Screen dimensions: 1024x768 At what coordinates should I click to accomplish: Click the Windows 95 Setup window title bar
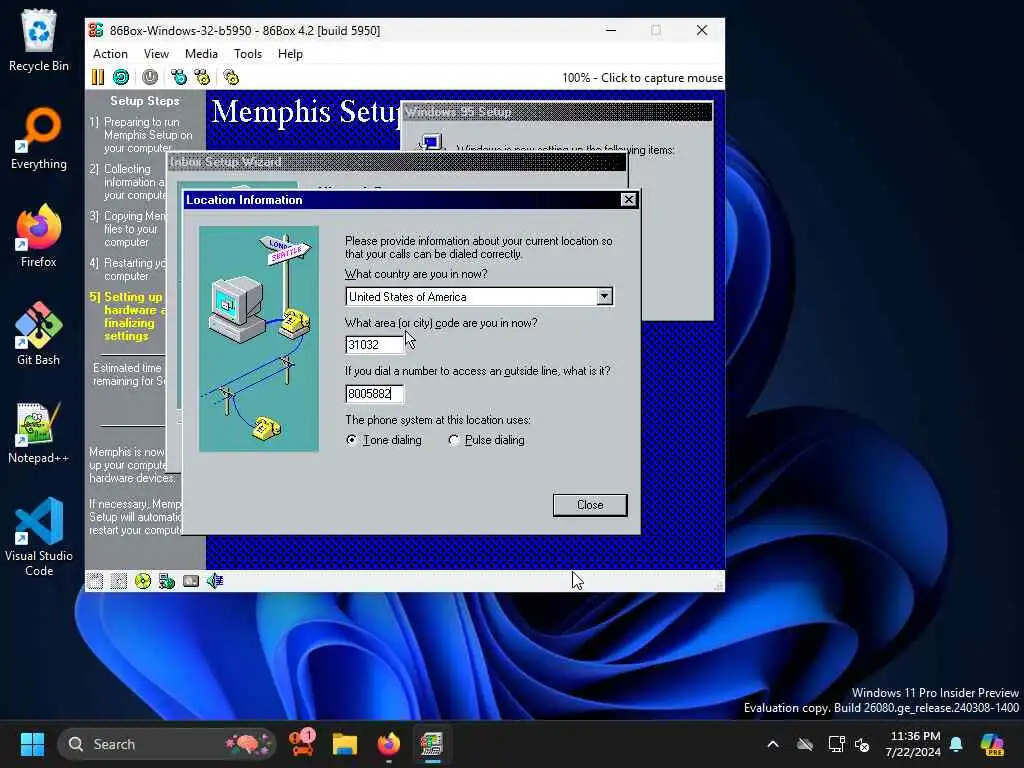[x=558, y=112]
